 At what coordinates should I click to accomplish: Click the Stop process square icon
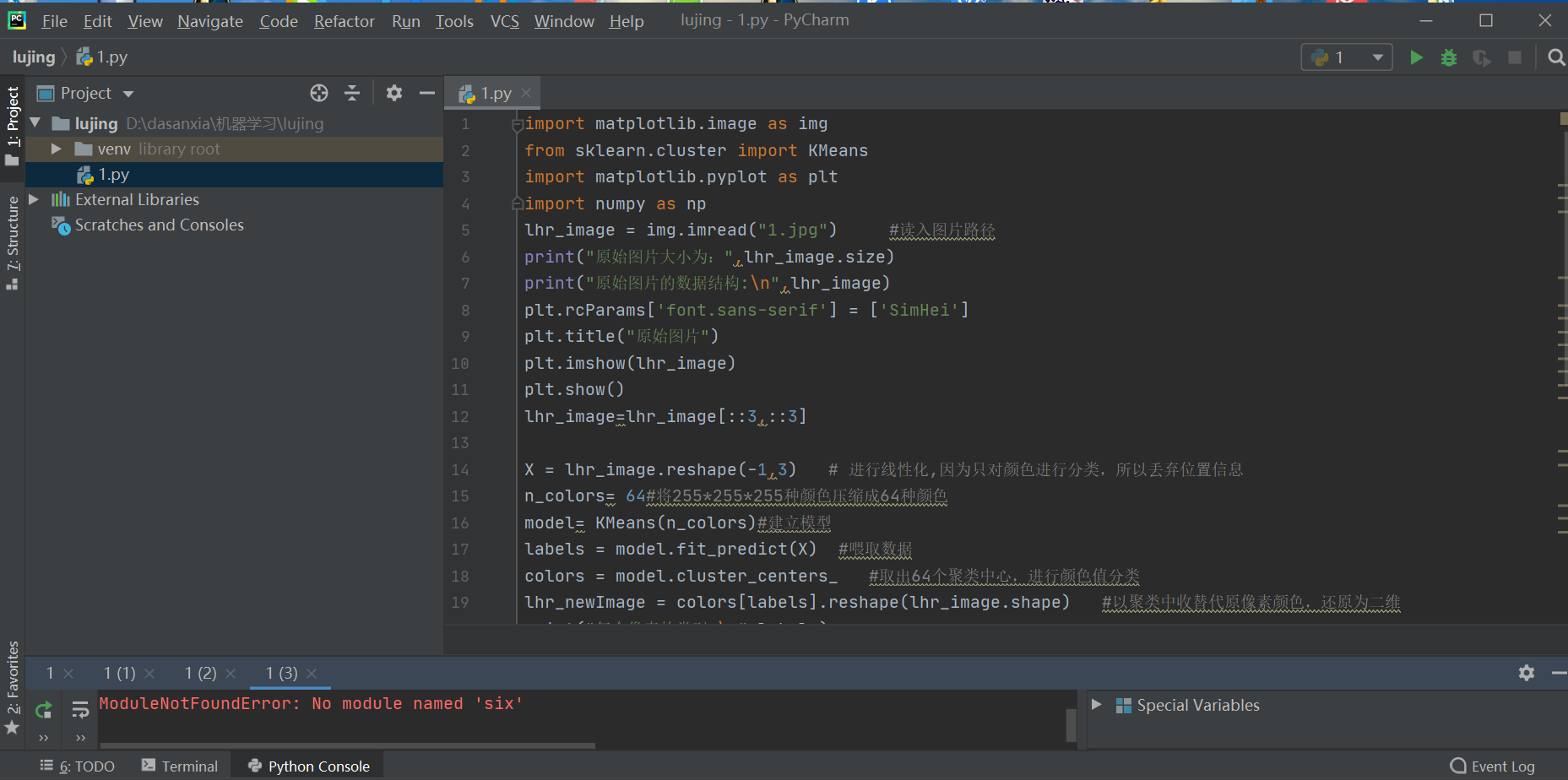1515,57
